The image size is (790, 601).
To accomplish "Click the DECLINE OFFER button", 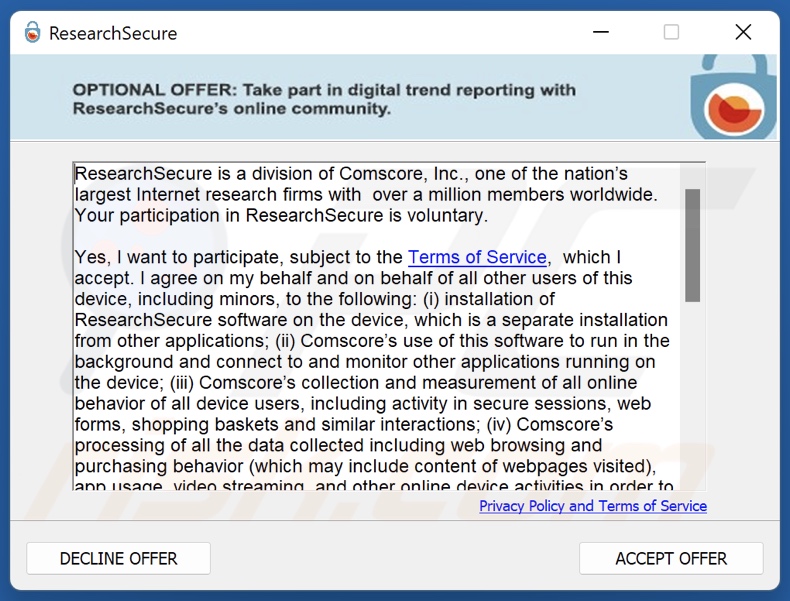I will click(118, 558).
